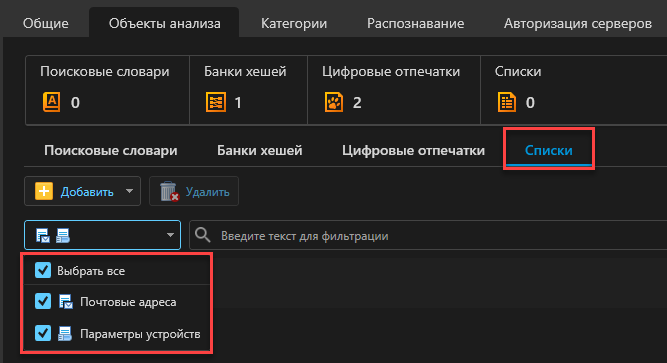This screenshot has height=363, width=667.
Task: Open the Поисковые словари sub-tab
Action: (111, 150)
